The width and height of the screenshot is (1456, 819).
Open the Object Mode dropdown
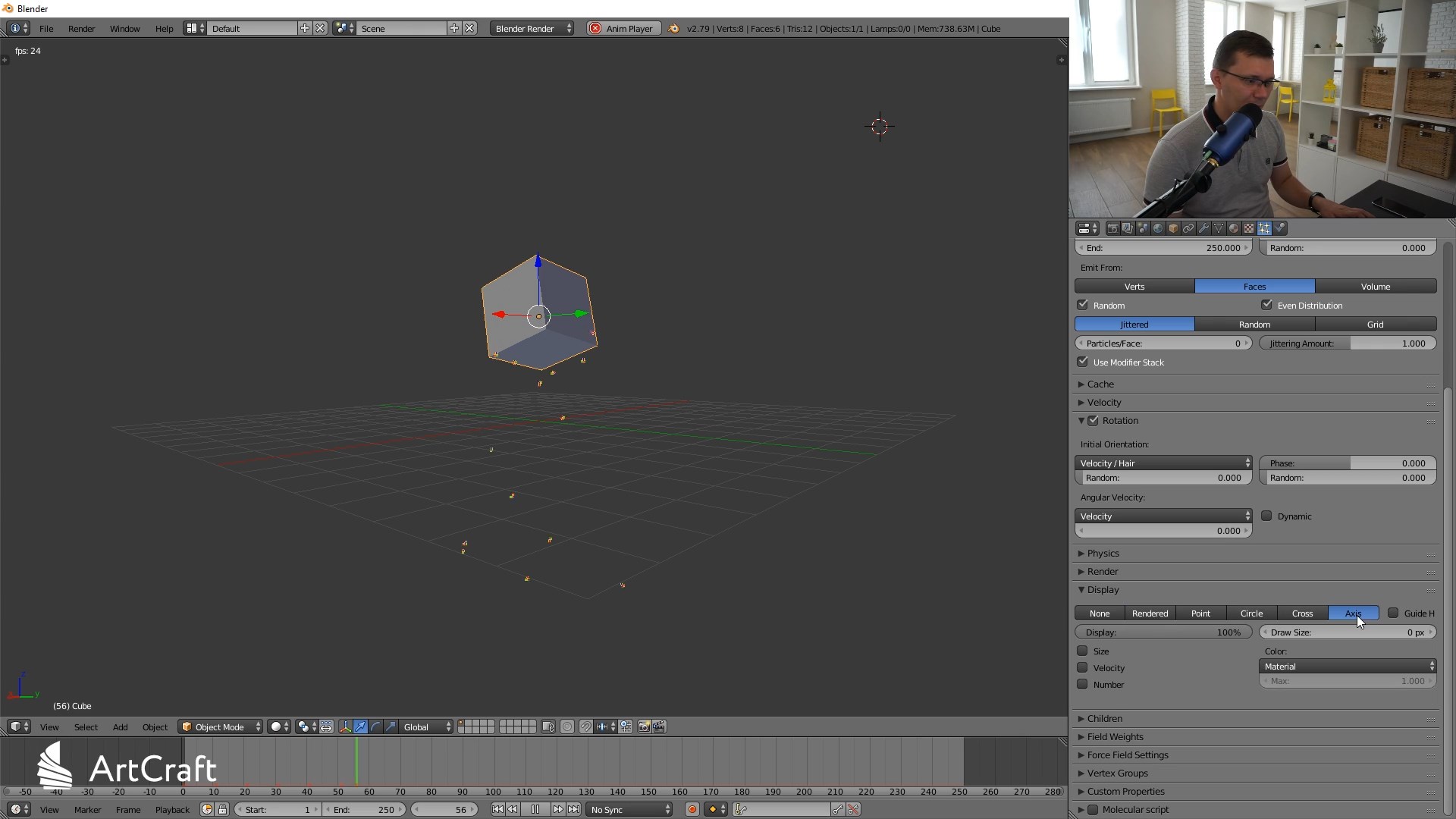pyautogui.click(x=221, y=727)
